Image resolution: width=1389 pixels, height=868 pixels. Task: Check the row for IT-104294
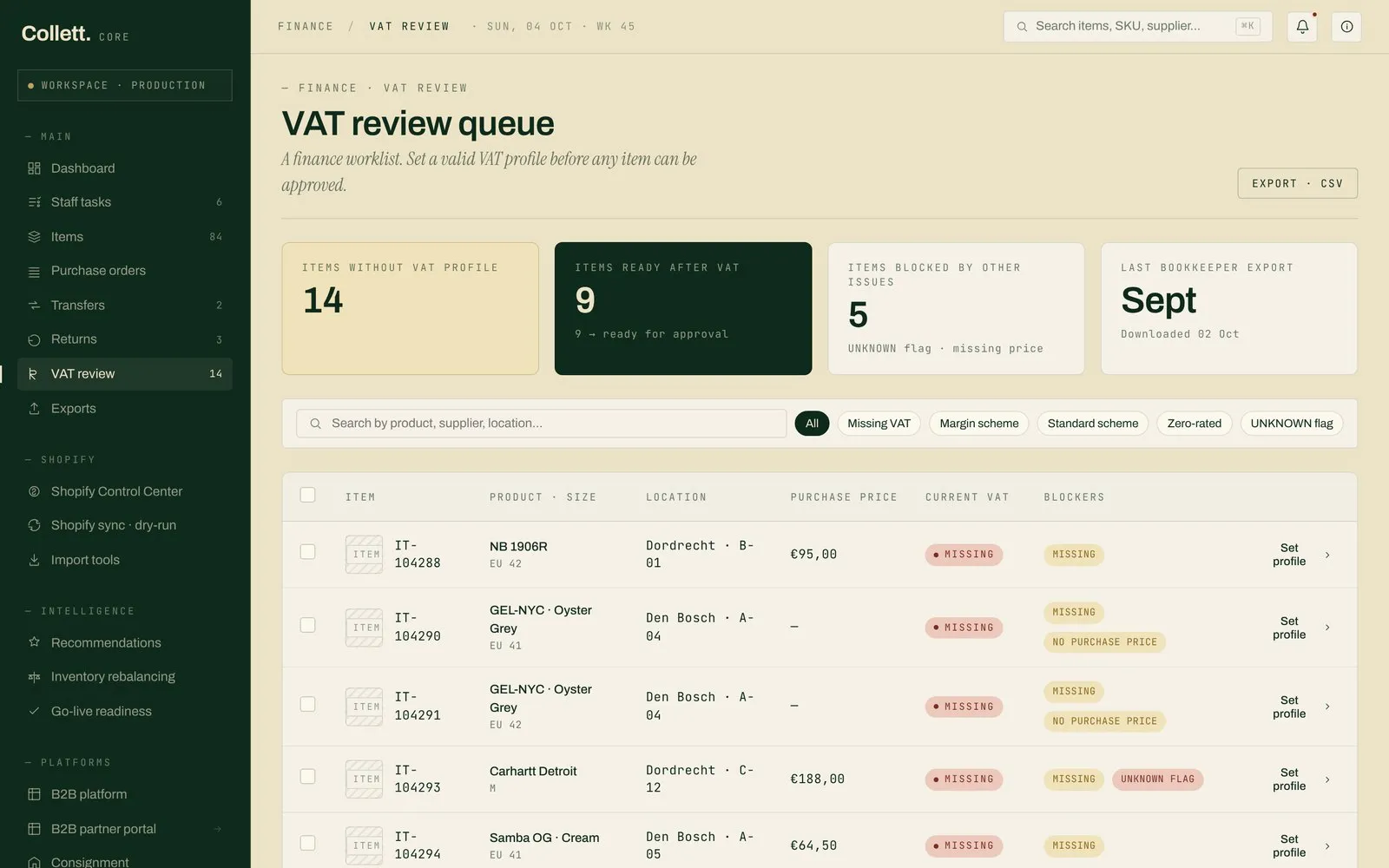[x=307, y=843]
